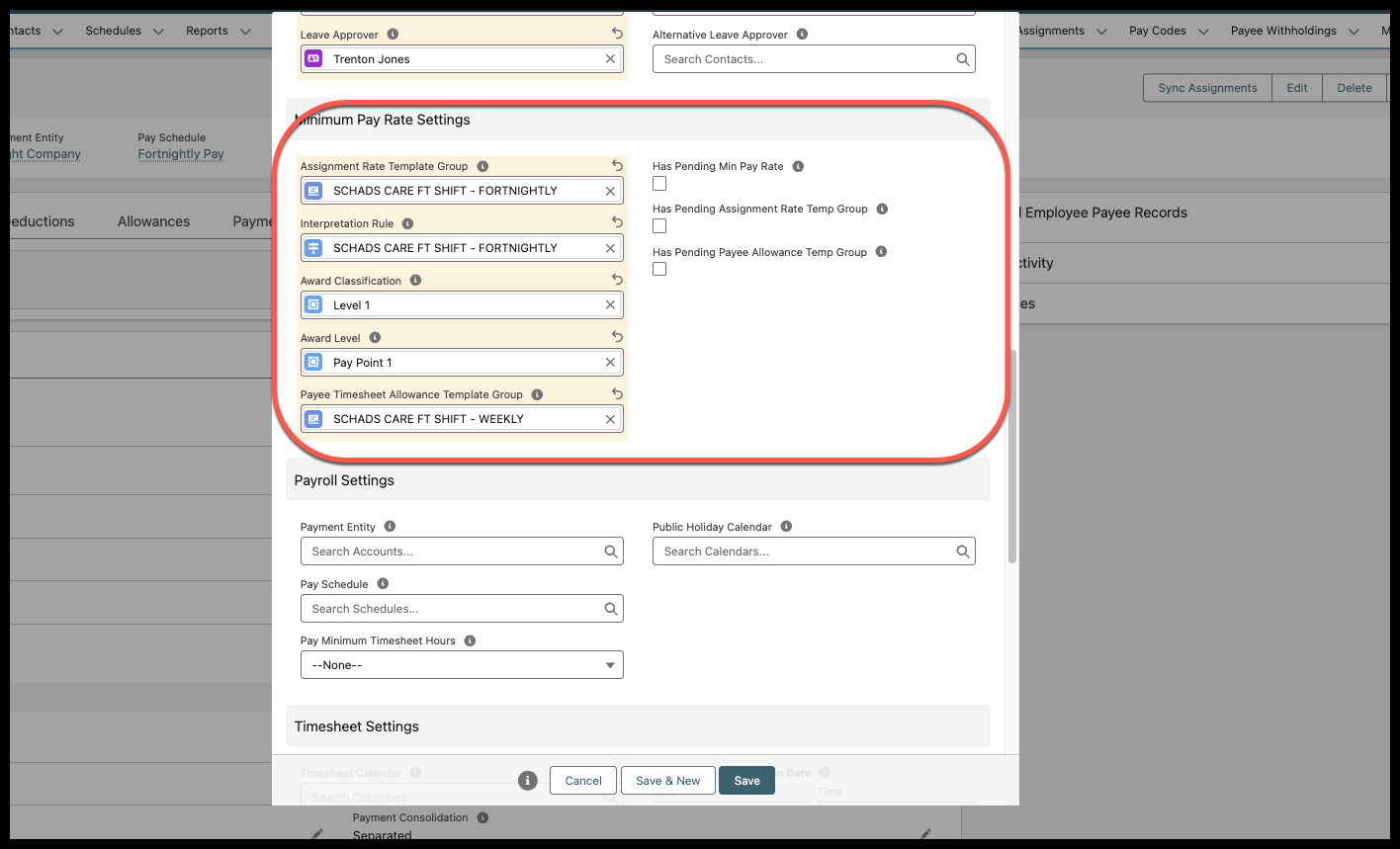Undo the Assignment Rate Template Group change
This screenshot has width=1400, height=849.
(x=617, y=166)
